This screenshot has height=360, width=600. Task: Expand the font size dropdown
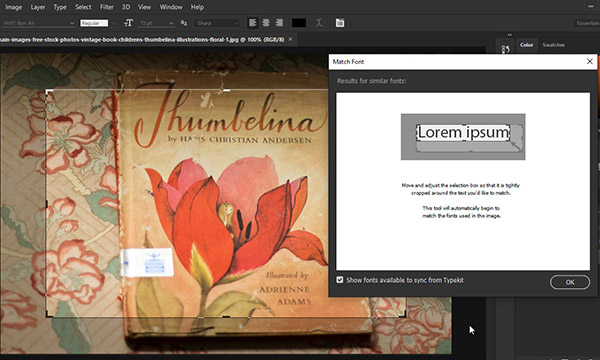171,23
